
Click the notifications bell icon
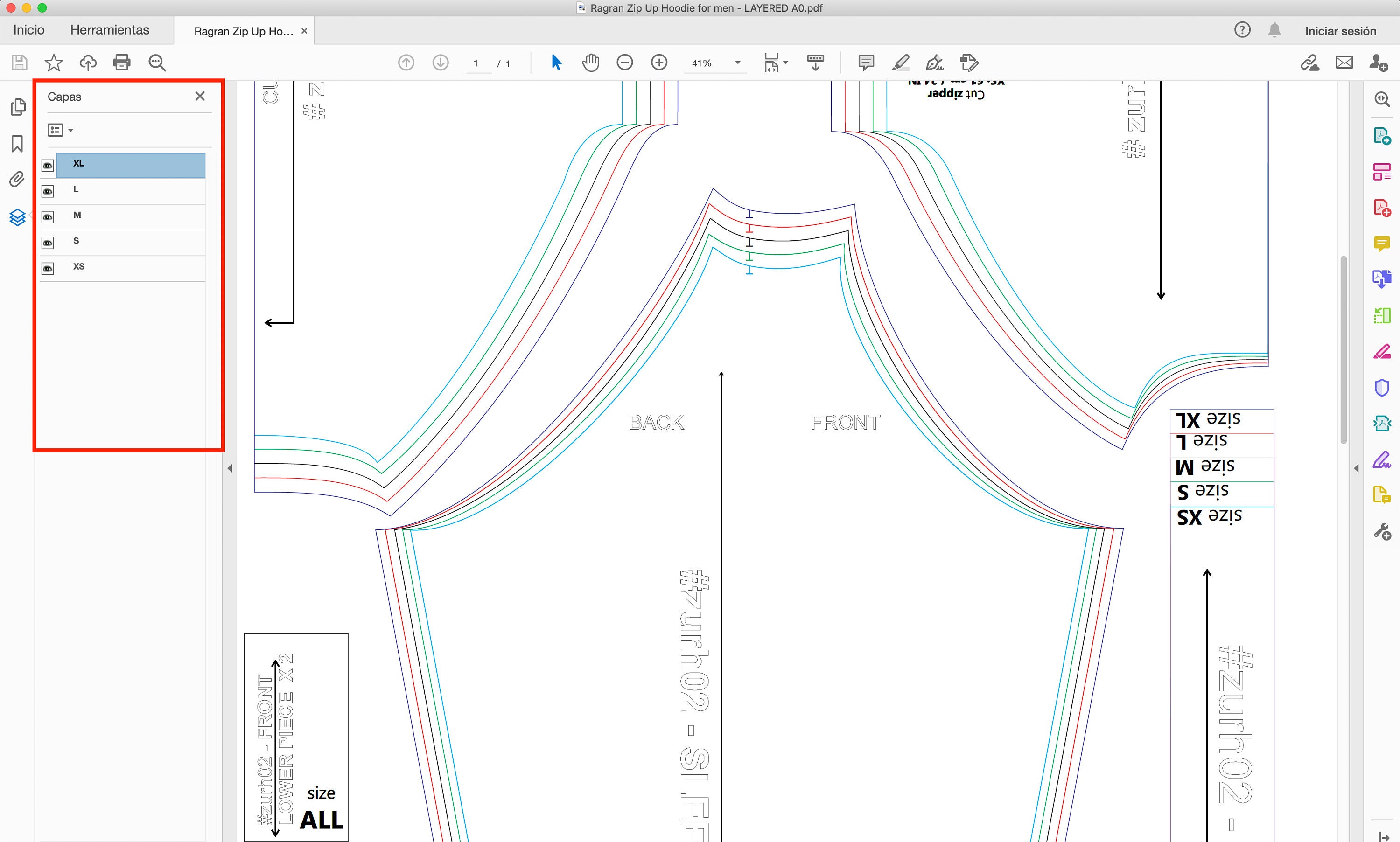[x=1274, y=31]
